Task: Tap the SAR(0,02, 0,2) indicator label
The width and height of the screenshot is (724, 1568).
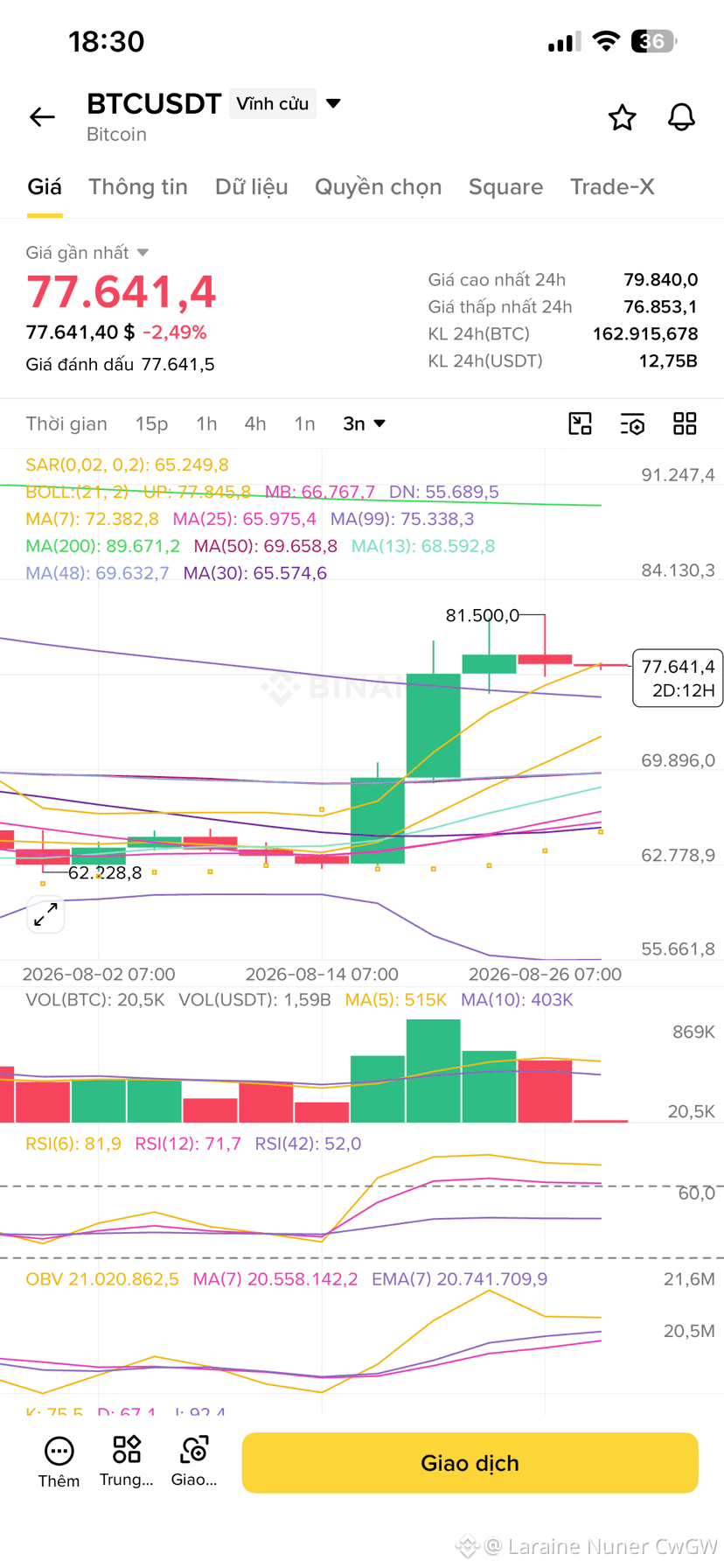Action: click(127, 465)
